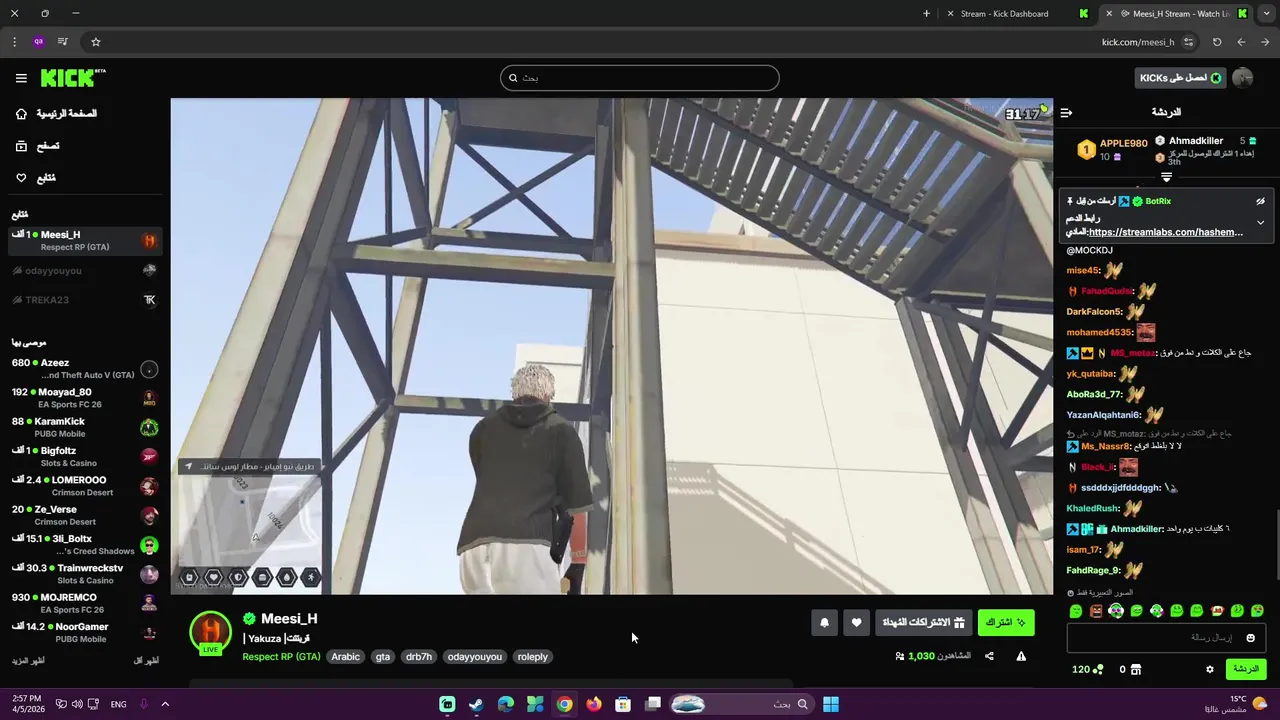1280x720 pixels.
Task: Insert the green headphones emote
Action: [1116, 611]
